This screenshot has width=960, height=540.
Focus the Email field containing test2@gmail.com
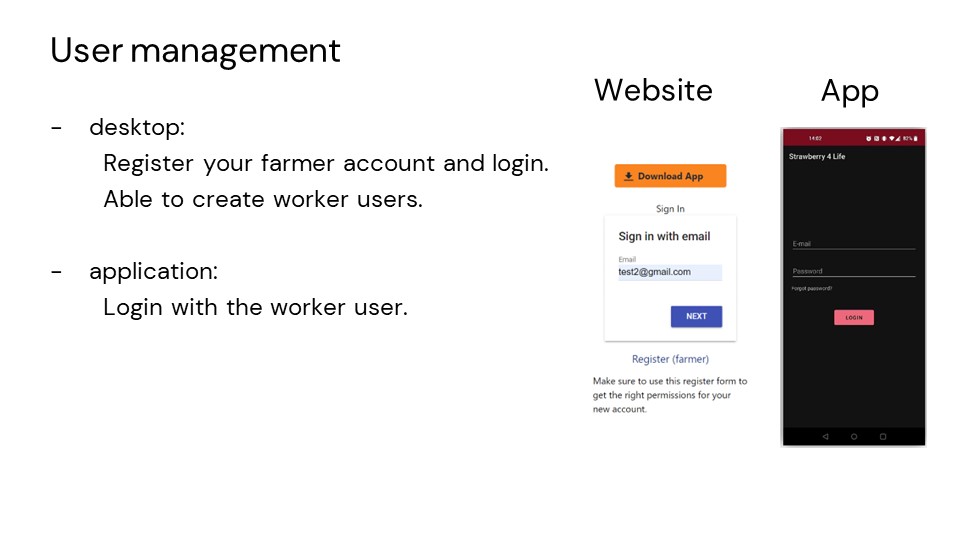pos(669,272)
